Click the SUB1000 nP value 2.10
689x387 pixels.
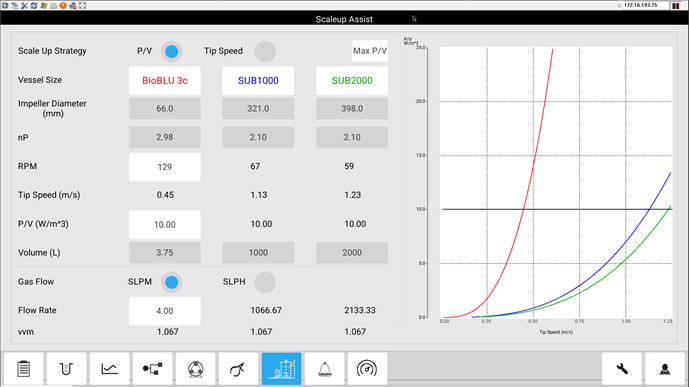pos(258,137)
